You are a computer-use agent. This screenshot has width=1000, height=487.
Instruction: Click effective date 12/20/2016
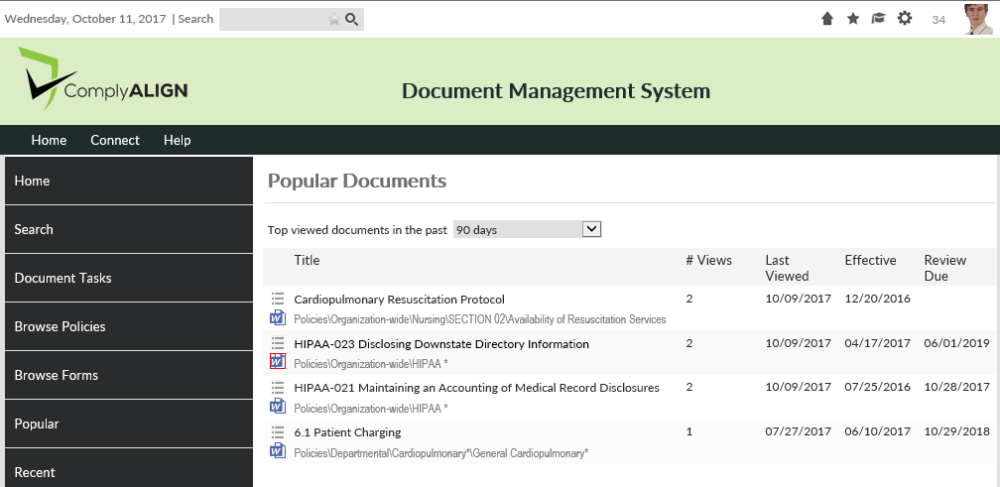click(x=878, y=298)
